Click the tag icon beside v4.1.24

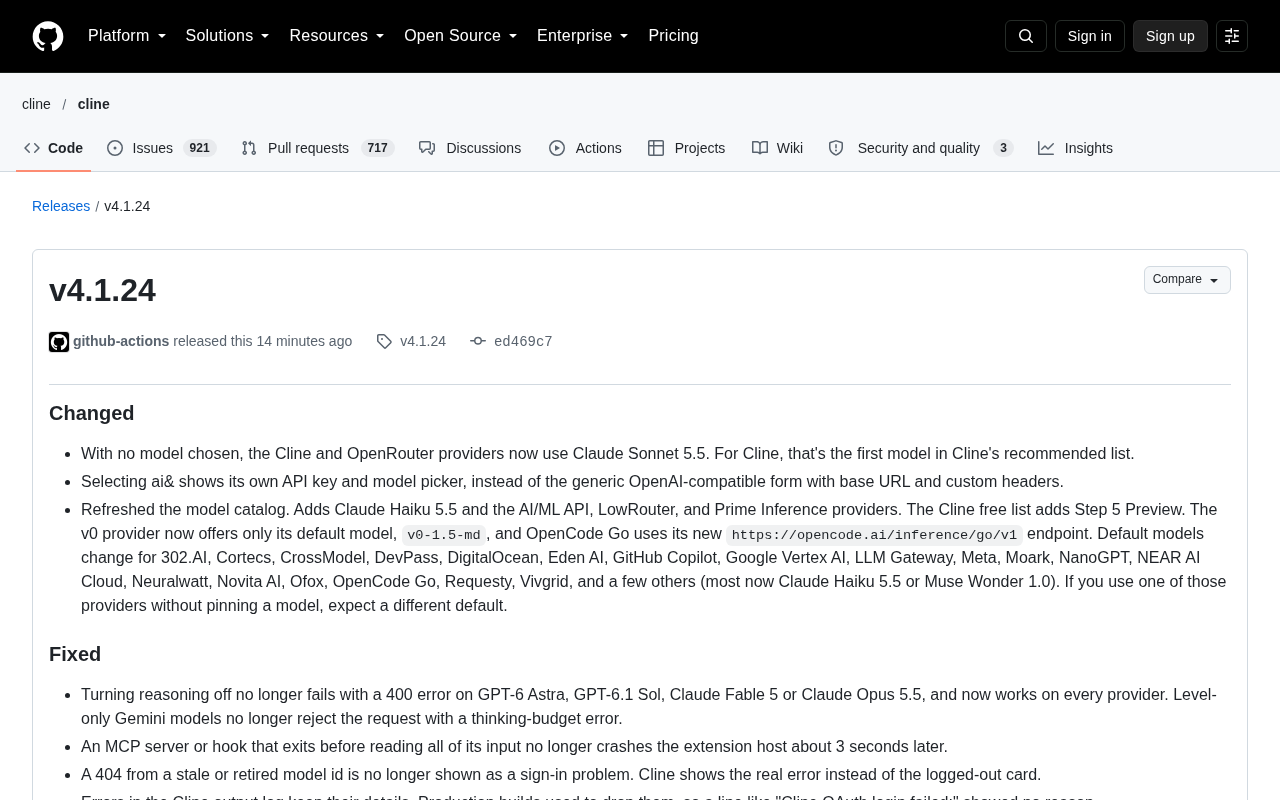coord(384,342)
